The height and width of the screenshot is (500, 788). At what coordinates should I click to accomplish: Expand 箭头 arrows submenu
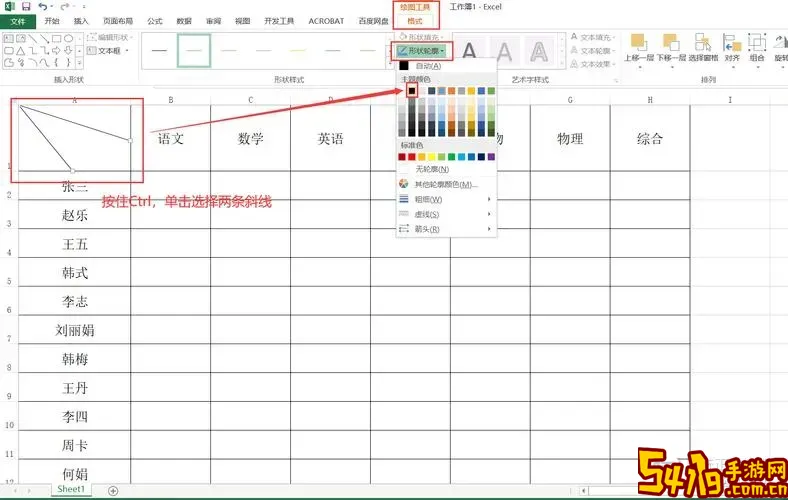pyautogui.click(x=447, y=229)
